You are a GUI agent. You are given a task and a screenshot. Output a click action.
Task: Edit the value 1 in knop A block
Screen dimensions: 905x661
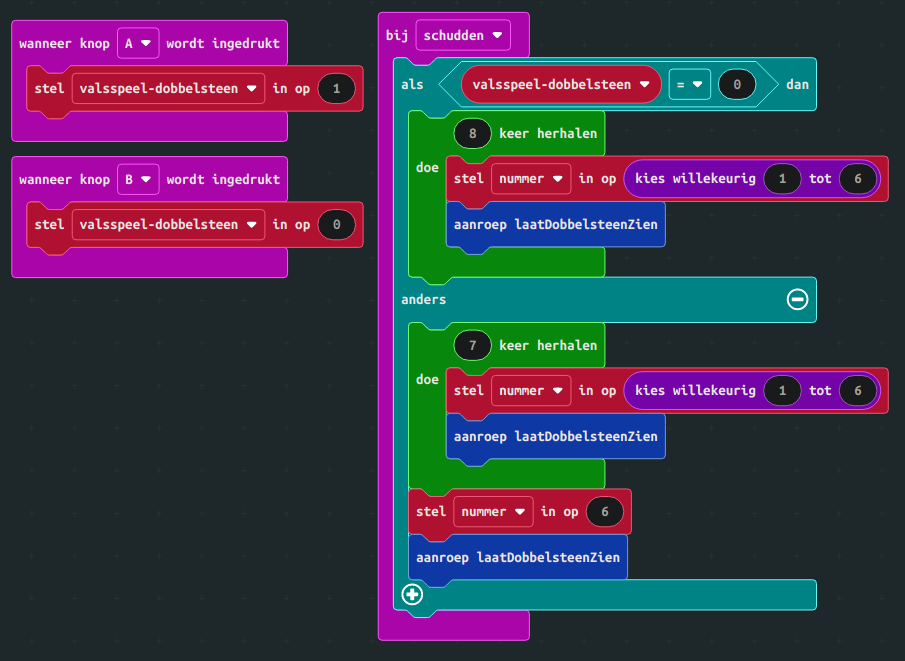(336, 89)
